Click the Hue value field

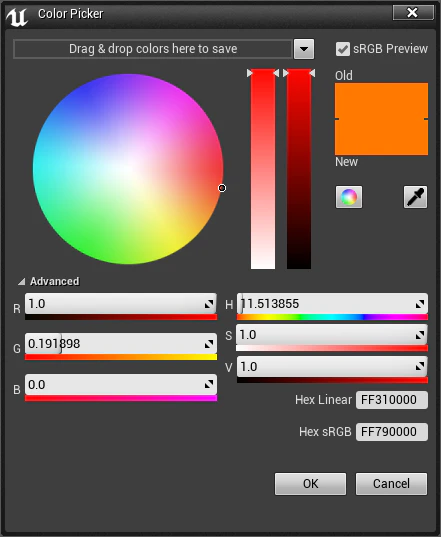point(332,304)
